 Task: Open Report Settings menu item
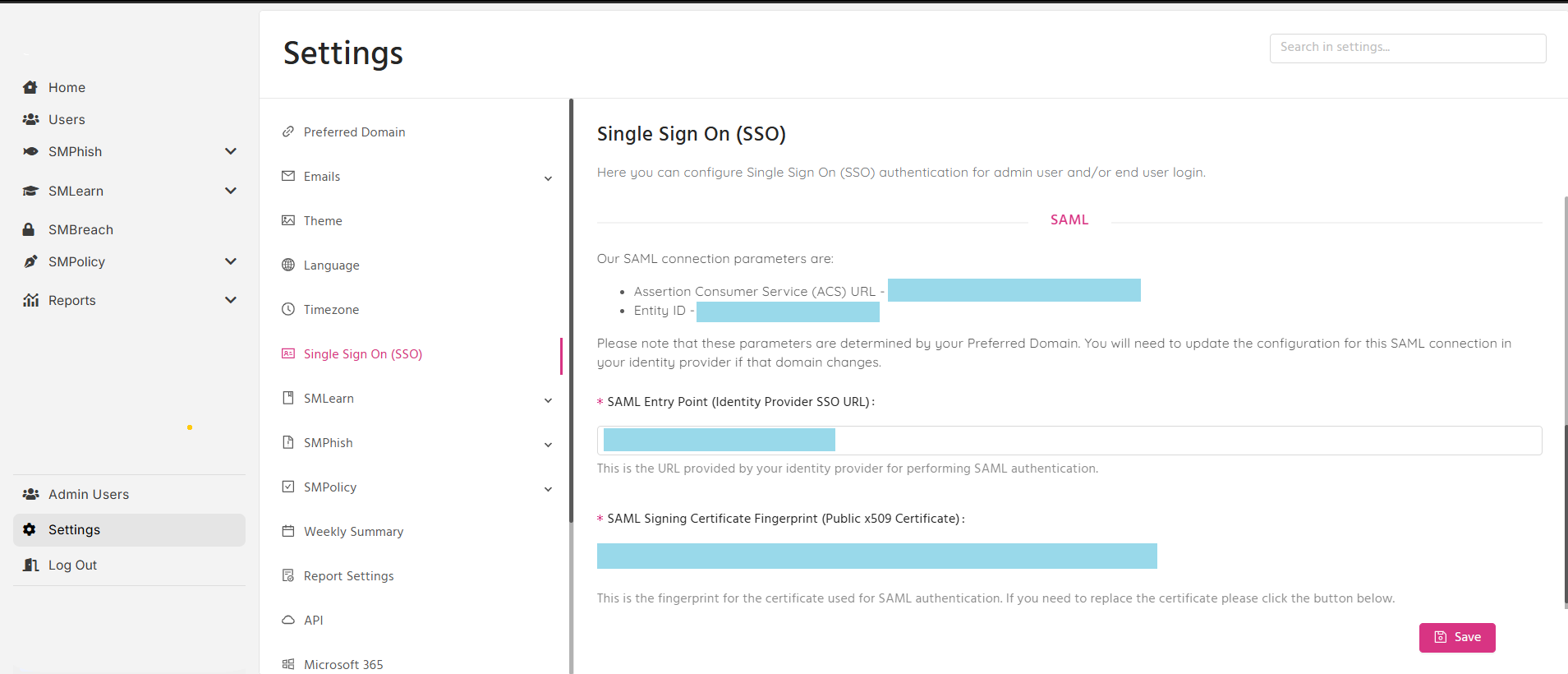tap(349, 575)
